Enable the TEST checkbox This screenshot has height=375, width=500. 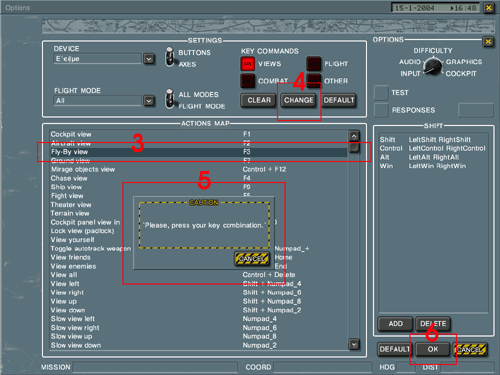click(x=381, y=93)
